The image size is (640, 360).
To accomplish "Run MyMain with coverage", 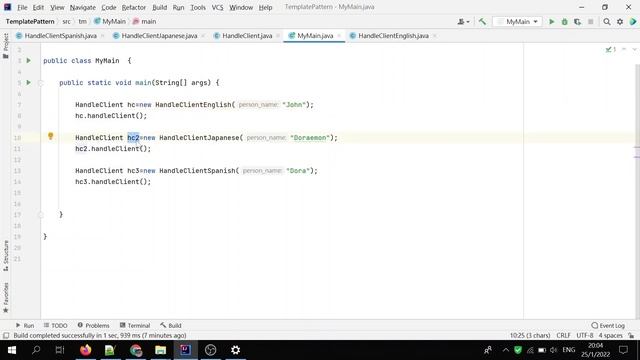I will click(x=577, y=22).
